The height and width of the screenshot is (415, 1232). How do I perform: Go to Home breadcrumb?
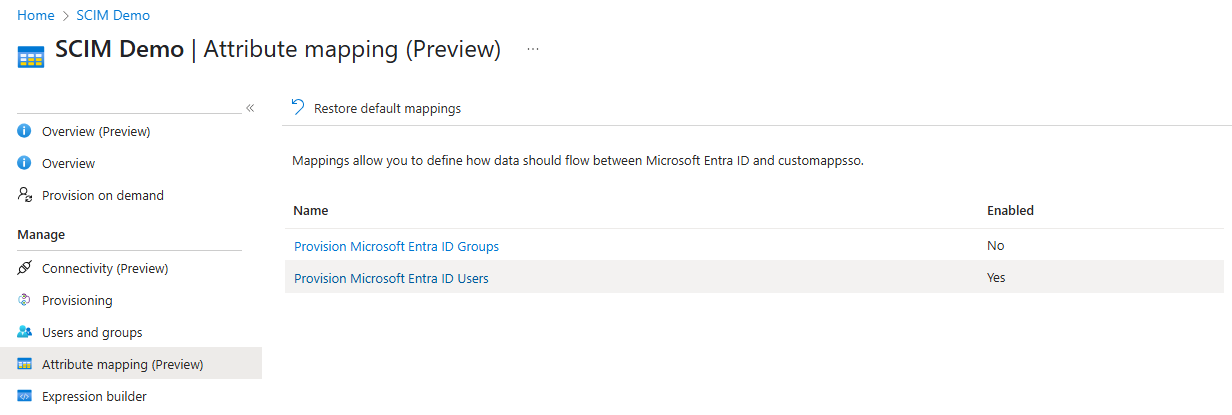point(36,16)
